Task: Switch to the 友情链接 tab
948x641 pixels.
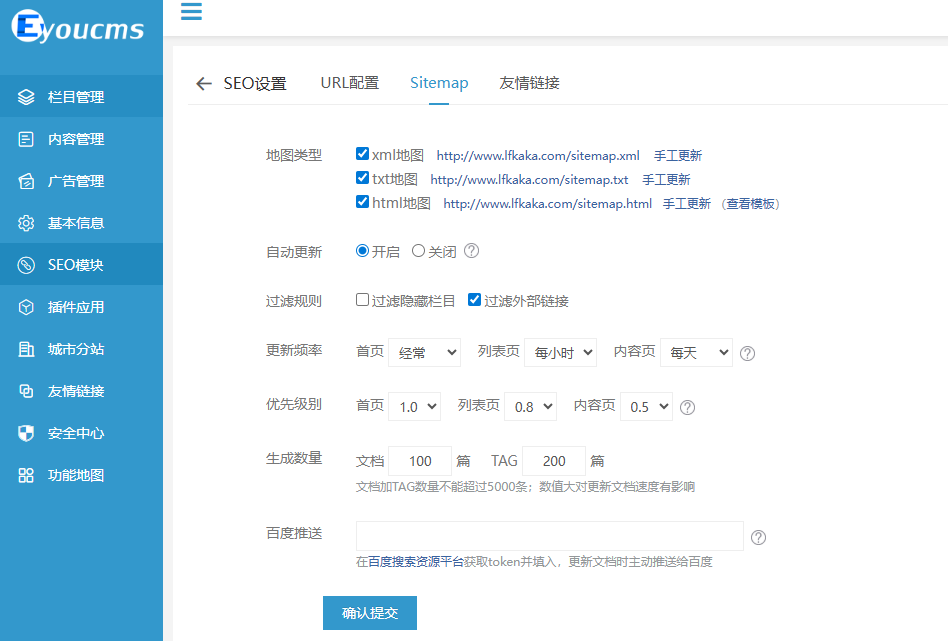Action: click(x=528, y=84)
